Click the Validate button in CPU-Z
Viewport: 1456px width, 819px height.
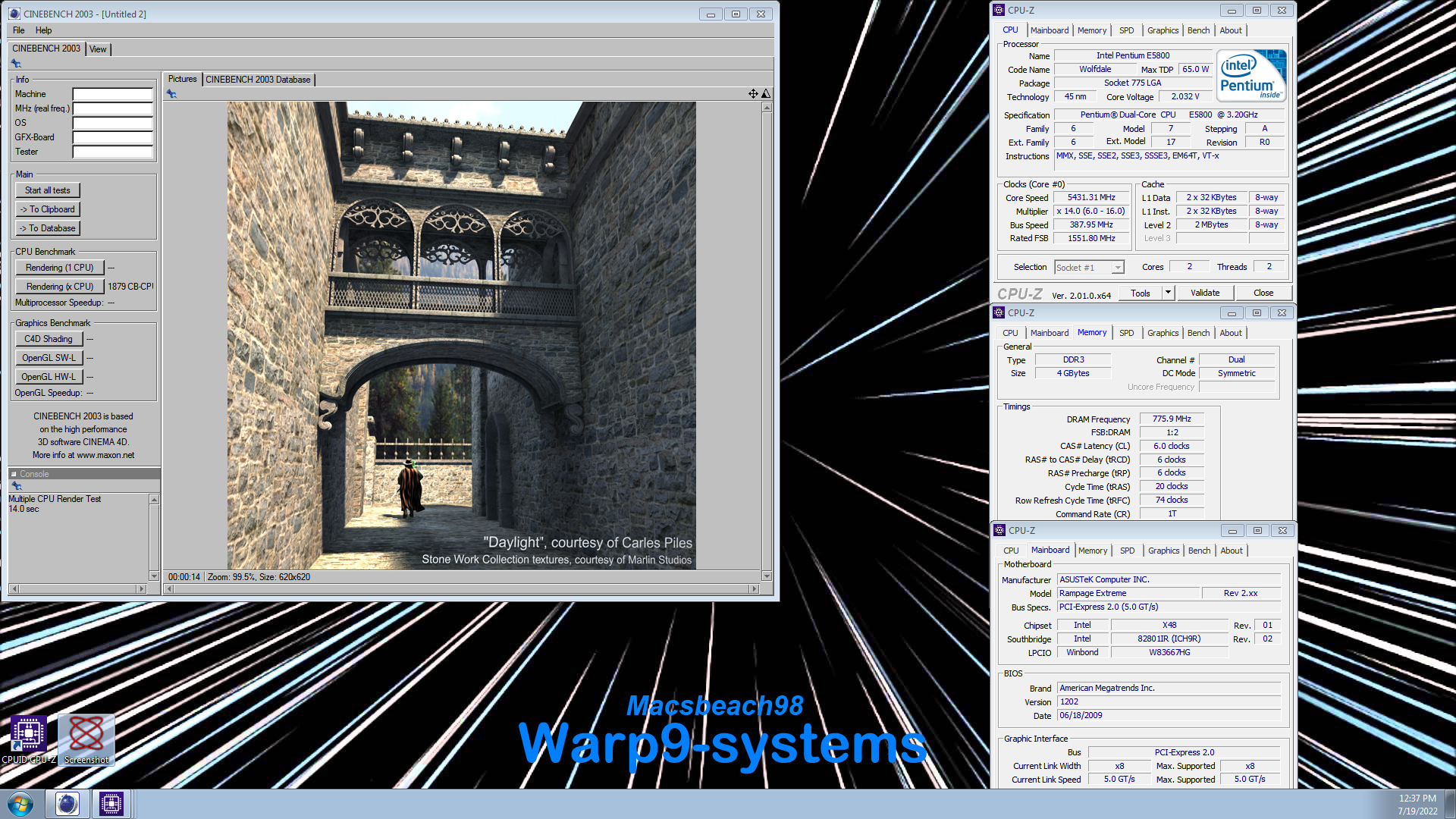coord(1205,293)
